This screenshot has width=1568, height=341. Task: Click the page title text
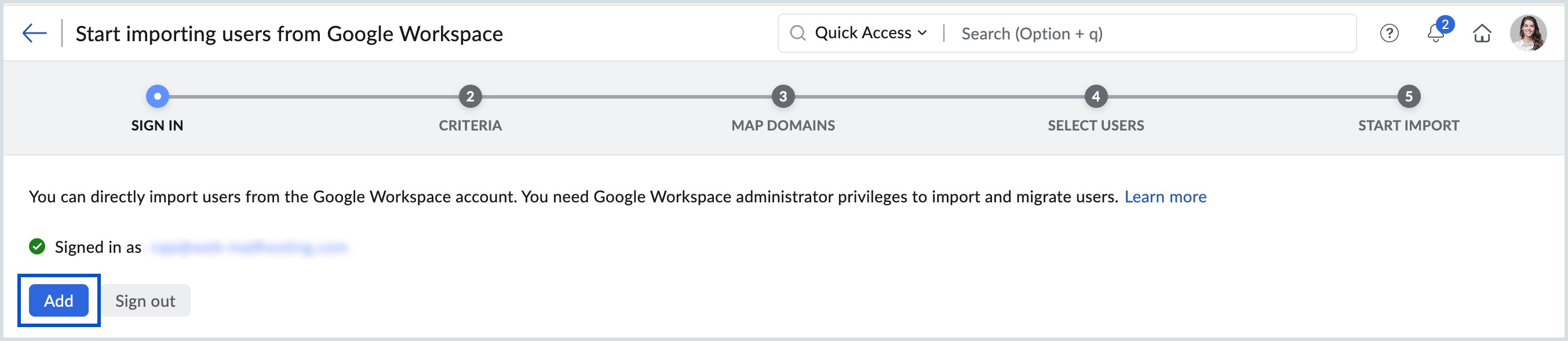click(x=289, y=34)
